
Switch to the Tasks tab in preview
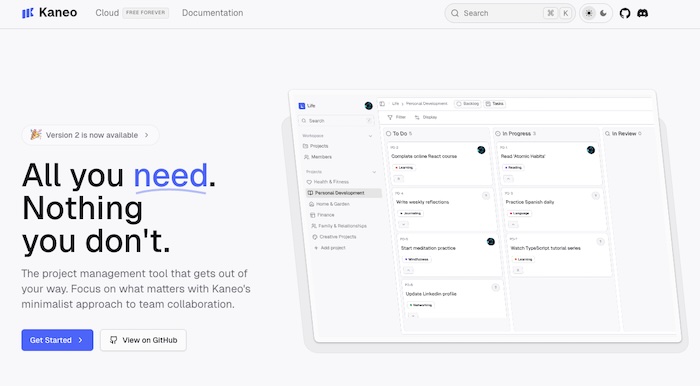(495, 104)
